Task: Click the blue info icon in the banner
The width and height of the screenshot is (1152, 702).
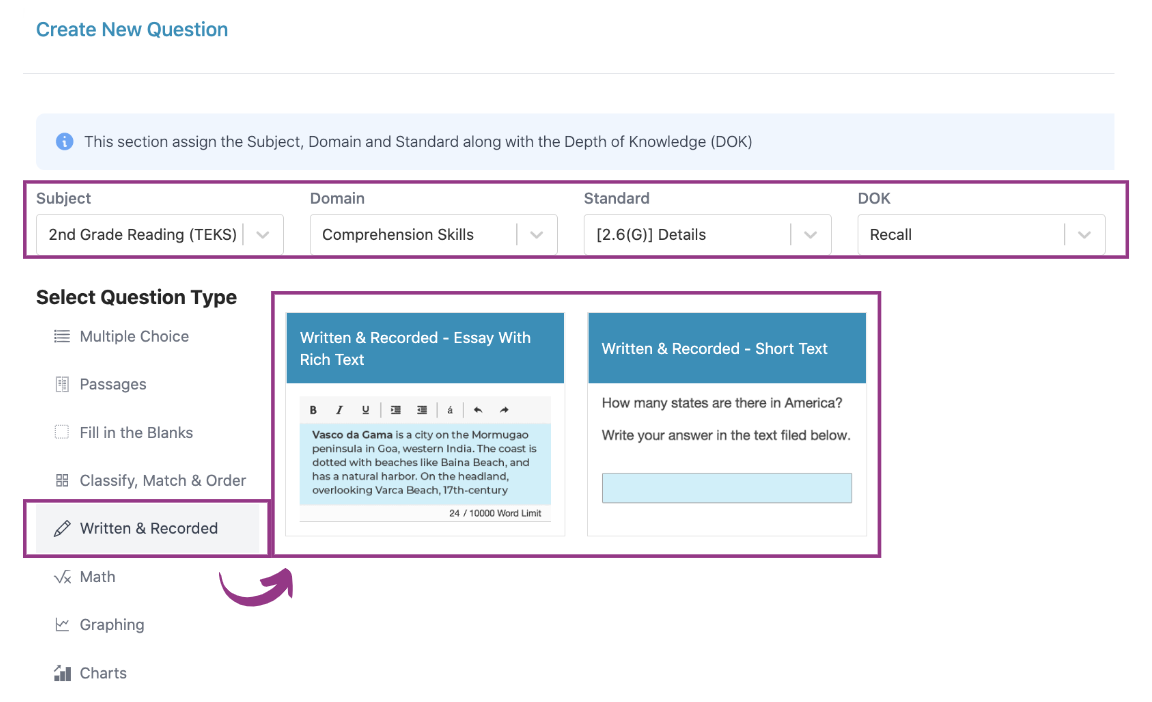Action: tap(65, 141)
